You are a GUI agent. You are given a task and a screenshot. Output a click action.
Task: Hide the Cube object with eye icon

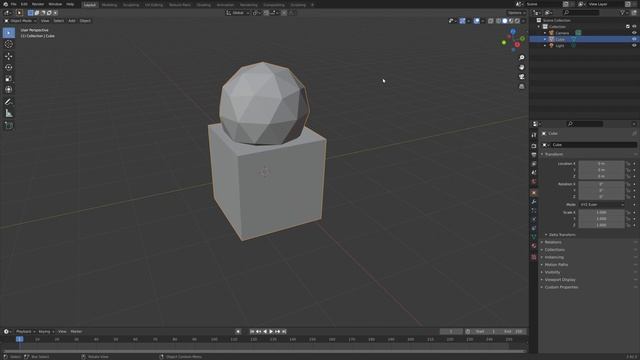(x=634, y=39)
